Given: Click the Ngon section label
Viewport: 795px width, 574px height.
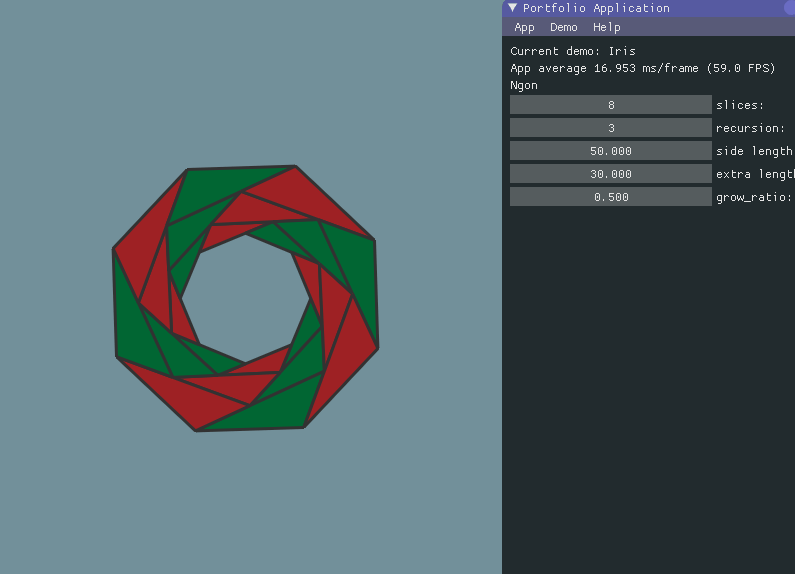Looking at the screenshot, I should (x=523, y=85).
